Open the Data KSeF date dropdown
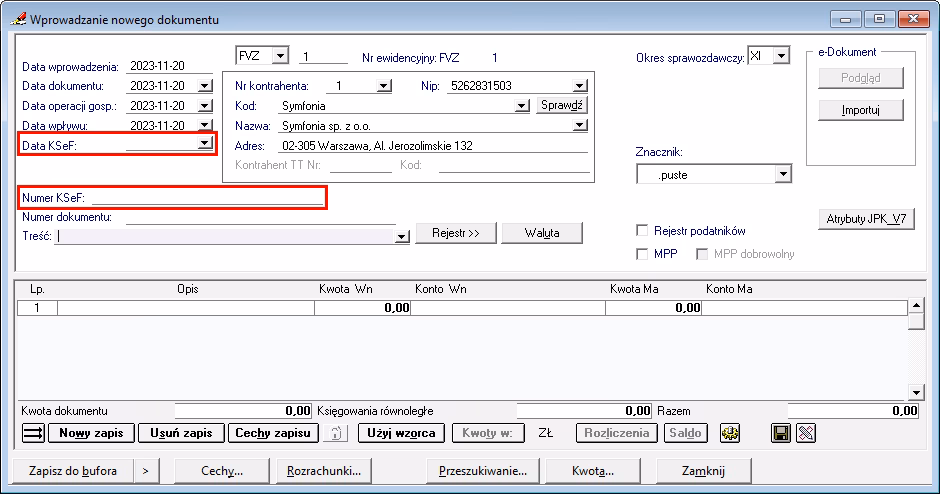Image resolution: width=940 pixels, height=494 pixels. click(204, 143)
